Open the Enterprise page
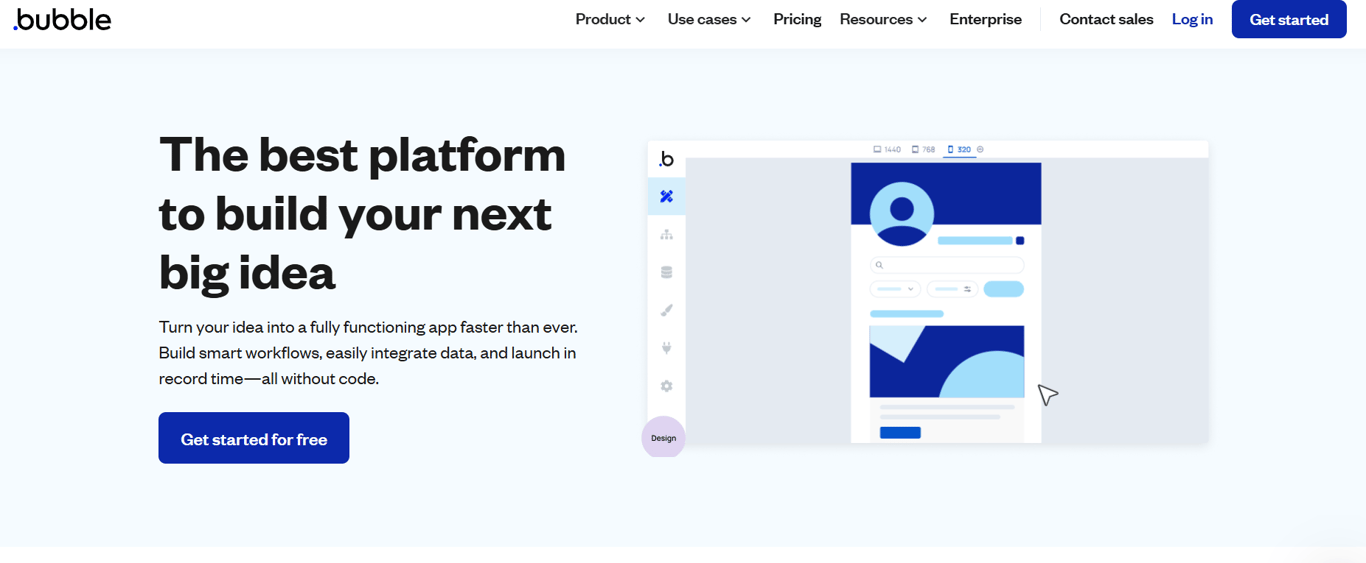The image size is (1366, 563). click(x=985, y=19)
